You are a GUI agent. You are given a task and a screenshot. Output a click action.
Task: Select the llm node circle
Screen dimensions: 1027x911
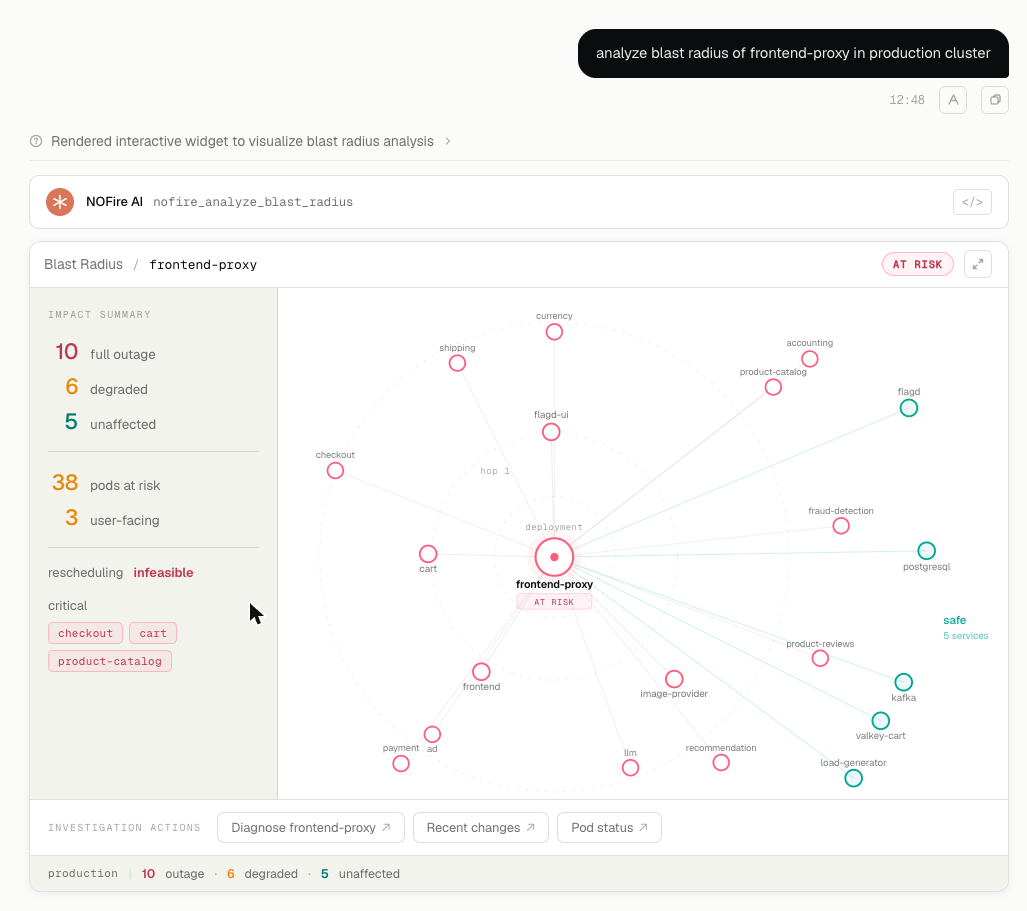tap(630, 768)
